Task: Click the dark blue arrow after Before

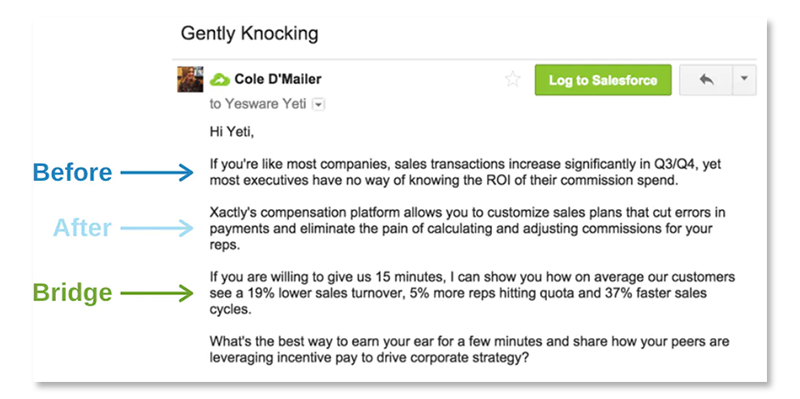Action: [x=157, y=173]
